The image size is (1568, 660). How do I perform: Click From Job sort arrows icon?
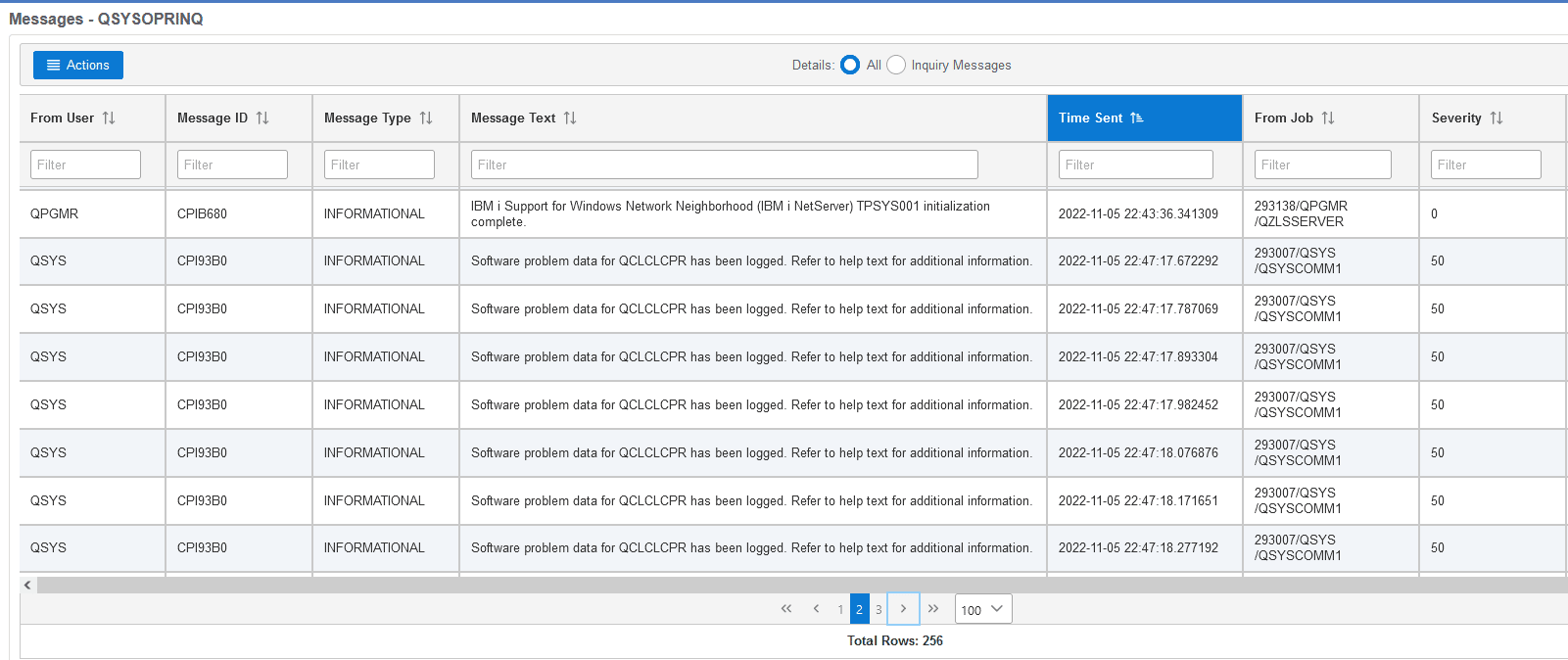1328,118
